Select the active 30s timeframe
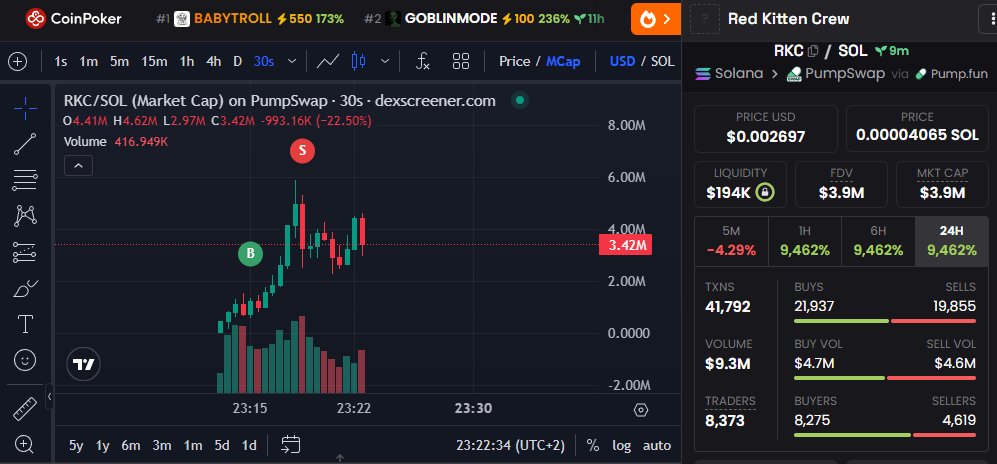The image size is (997, 464). [264, 62]
